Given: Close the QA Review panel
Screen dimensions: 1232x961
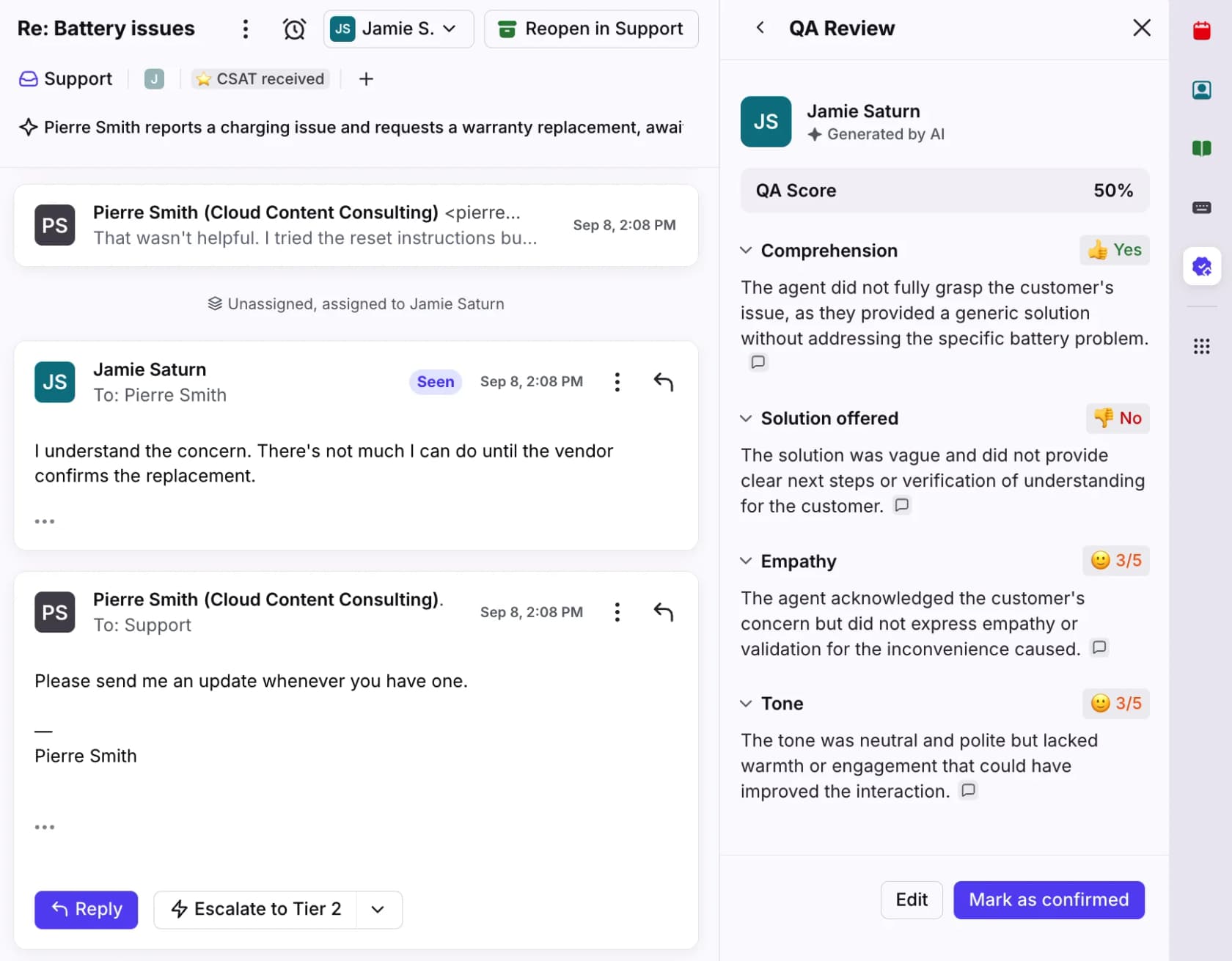Looking at the screenshot, I should point(1141,28).
